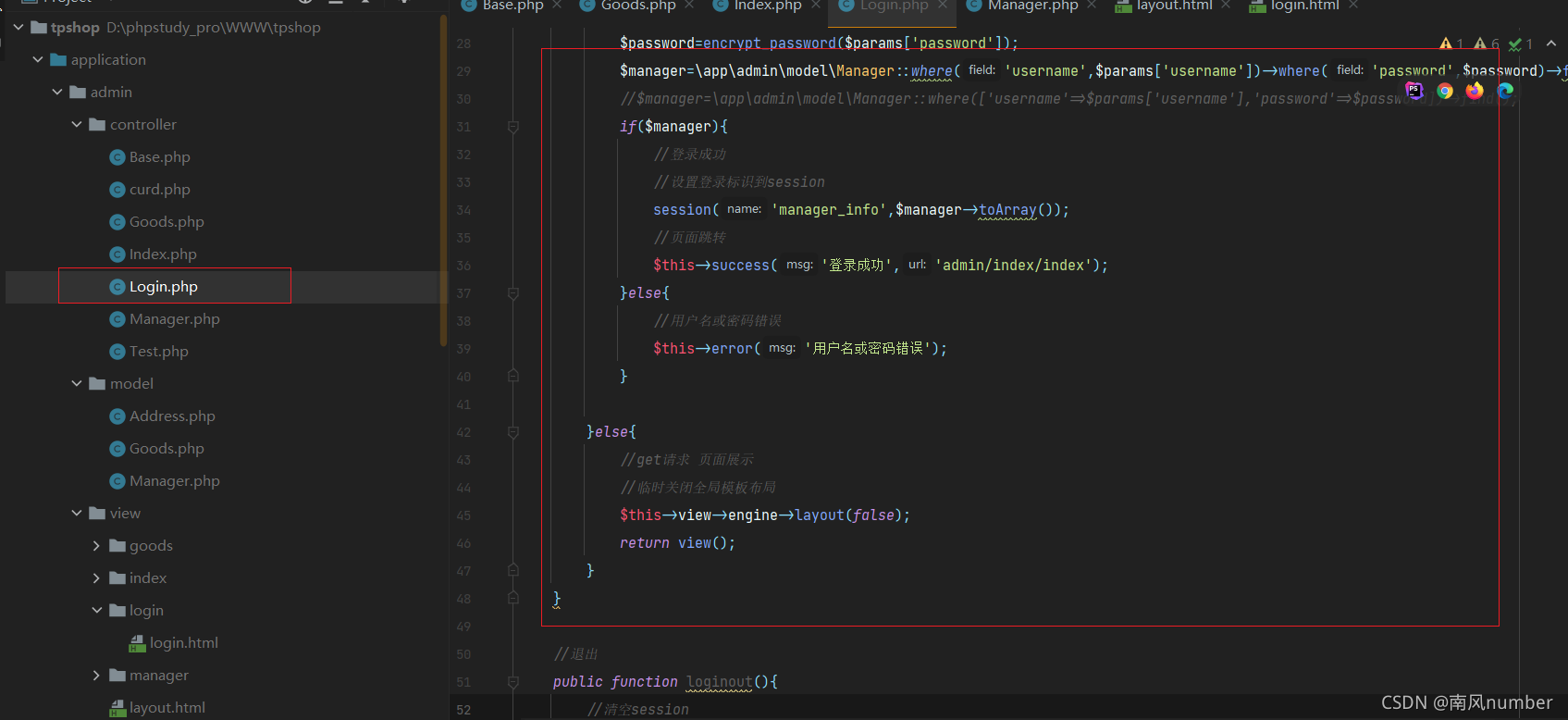Click the 'manager_info' session name string

(829, 210)
